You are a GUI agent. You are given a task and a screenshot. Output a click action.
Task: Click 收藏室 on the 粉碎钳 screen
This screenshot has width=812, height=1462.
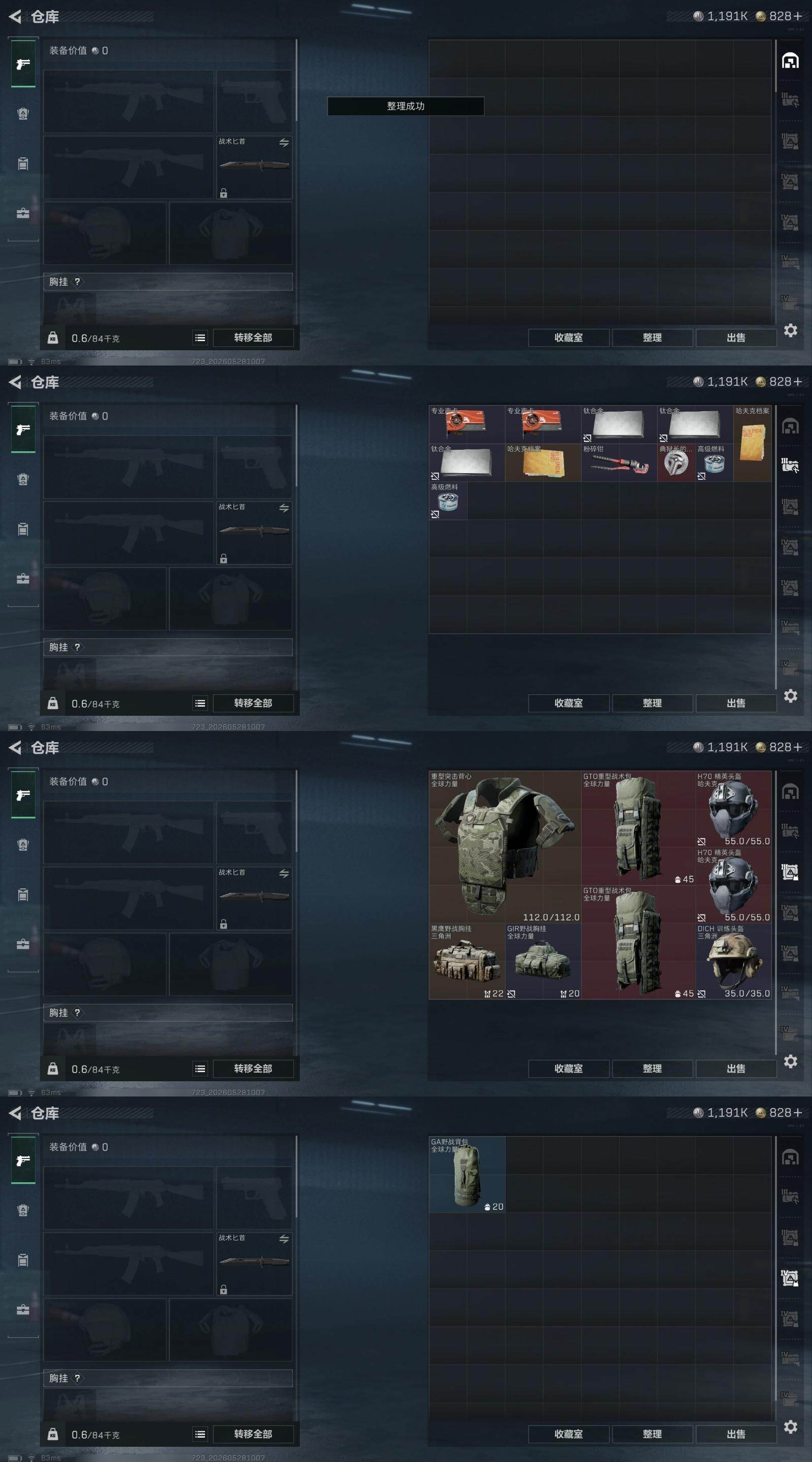(568, 703)
